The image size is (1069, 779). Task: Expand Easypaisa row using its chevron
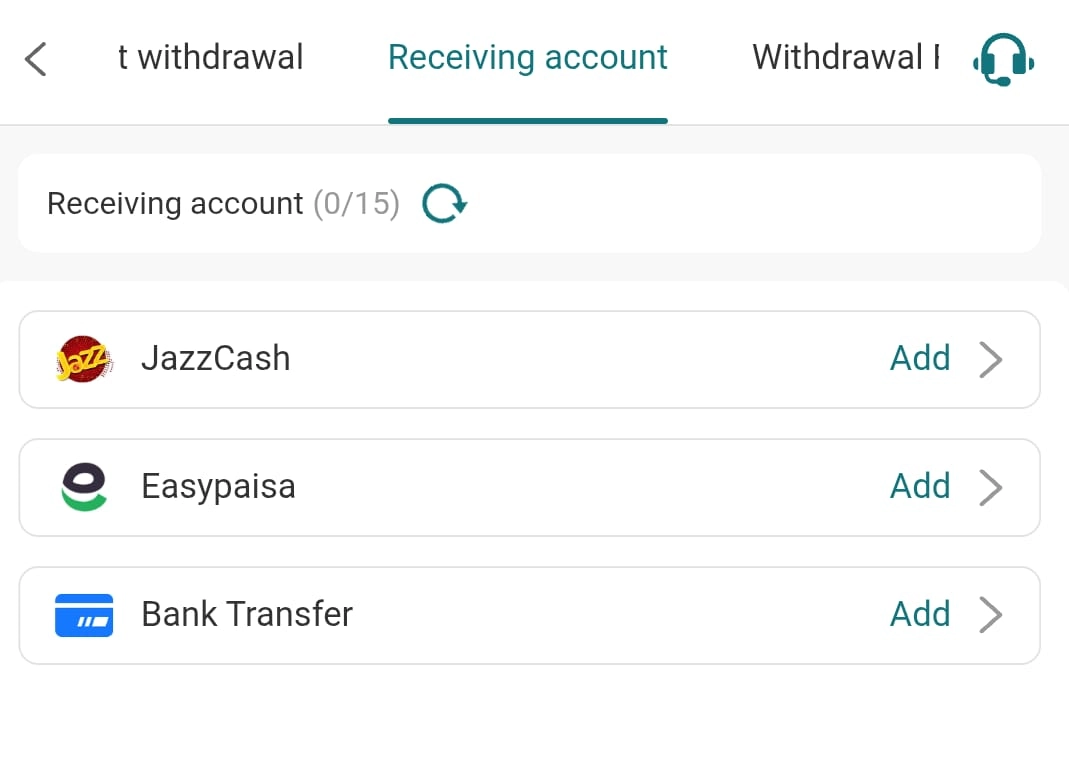[x=990, y=487]
